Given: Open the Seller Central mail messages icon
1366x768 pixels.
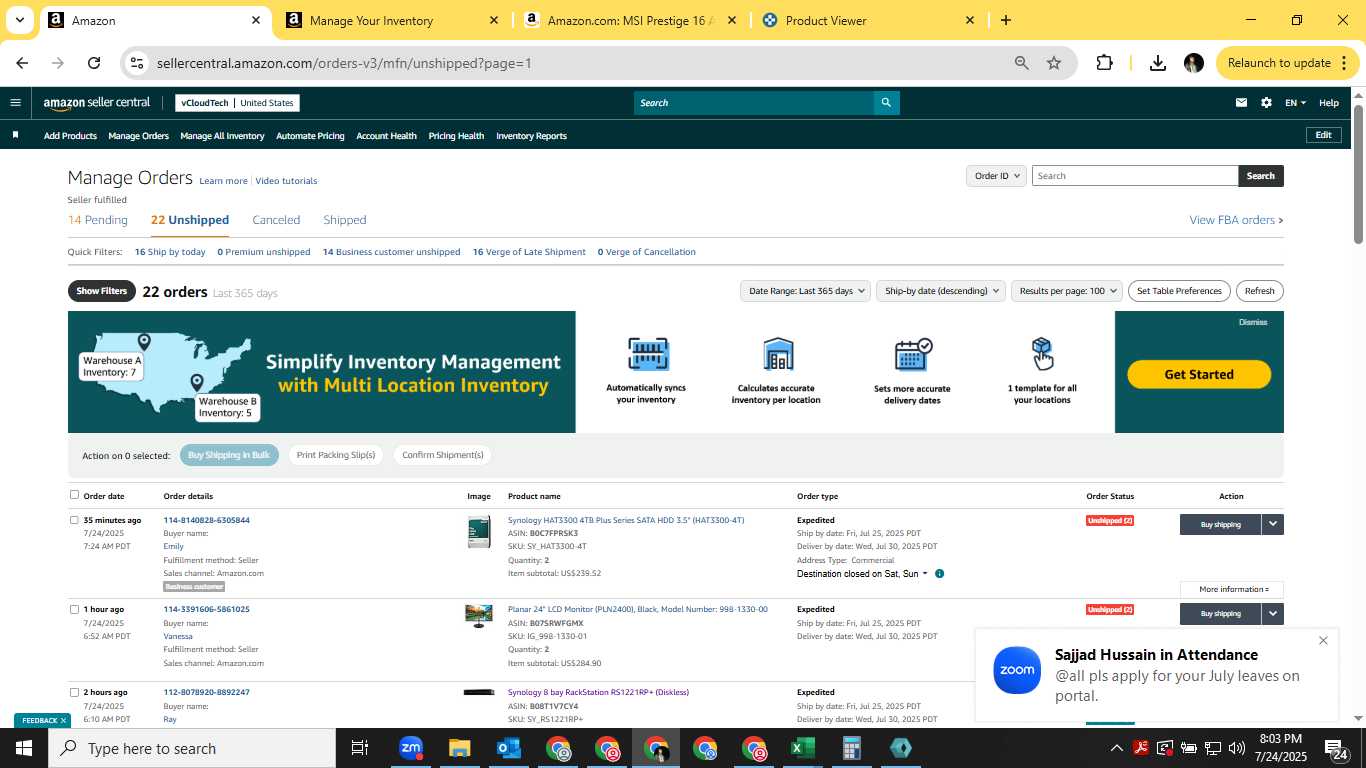Looking at the screenshot, I should tap(1241, 102).
